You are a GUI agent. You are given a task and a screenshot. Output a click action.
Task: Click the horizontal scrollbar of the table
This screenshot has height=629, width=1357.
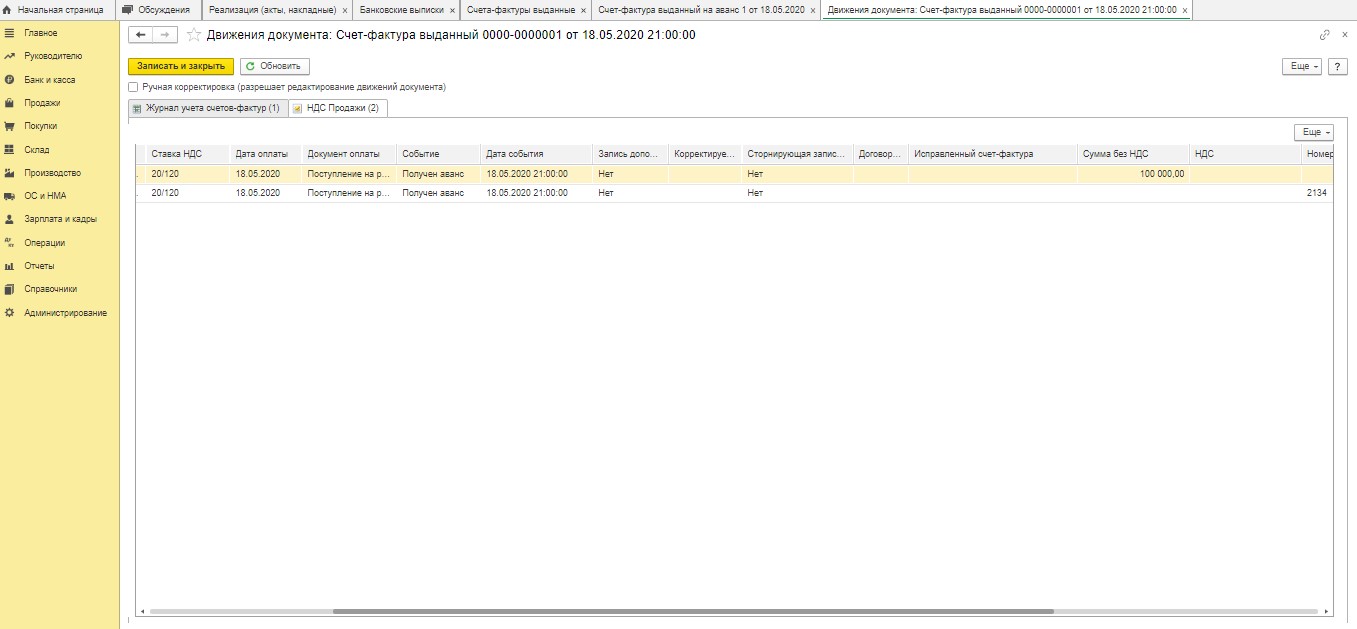(692, 611)
